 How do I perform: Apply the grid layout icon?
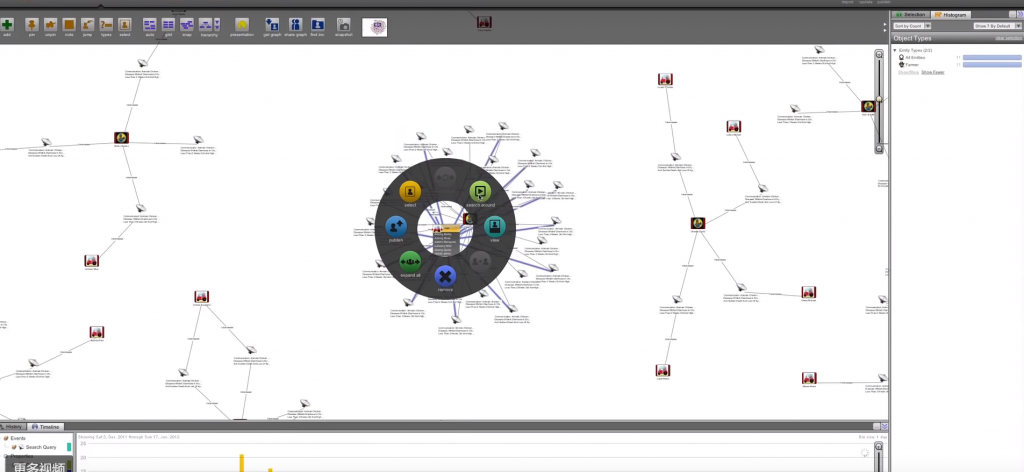click(x=167, y=23)
